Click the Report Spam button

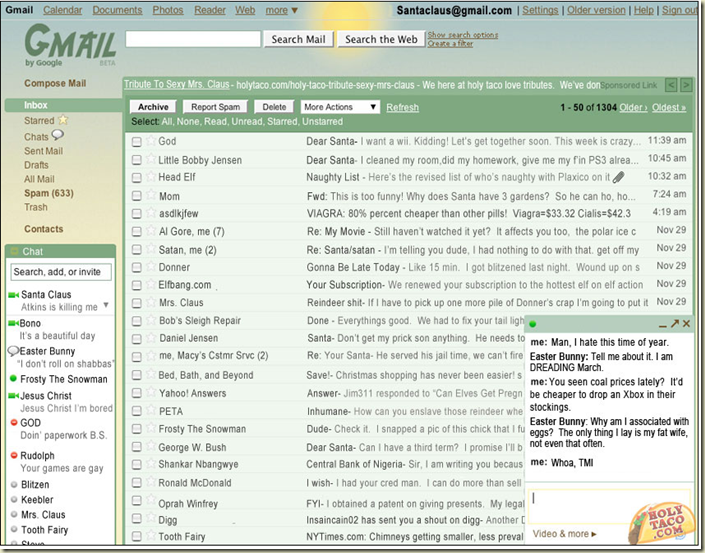215,107
